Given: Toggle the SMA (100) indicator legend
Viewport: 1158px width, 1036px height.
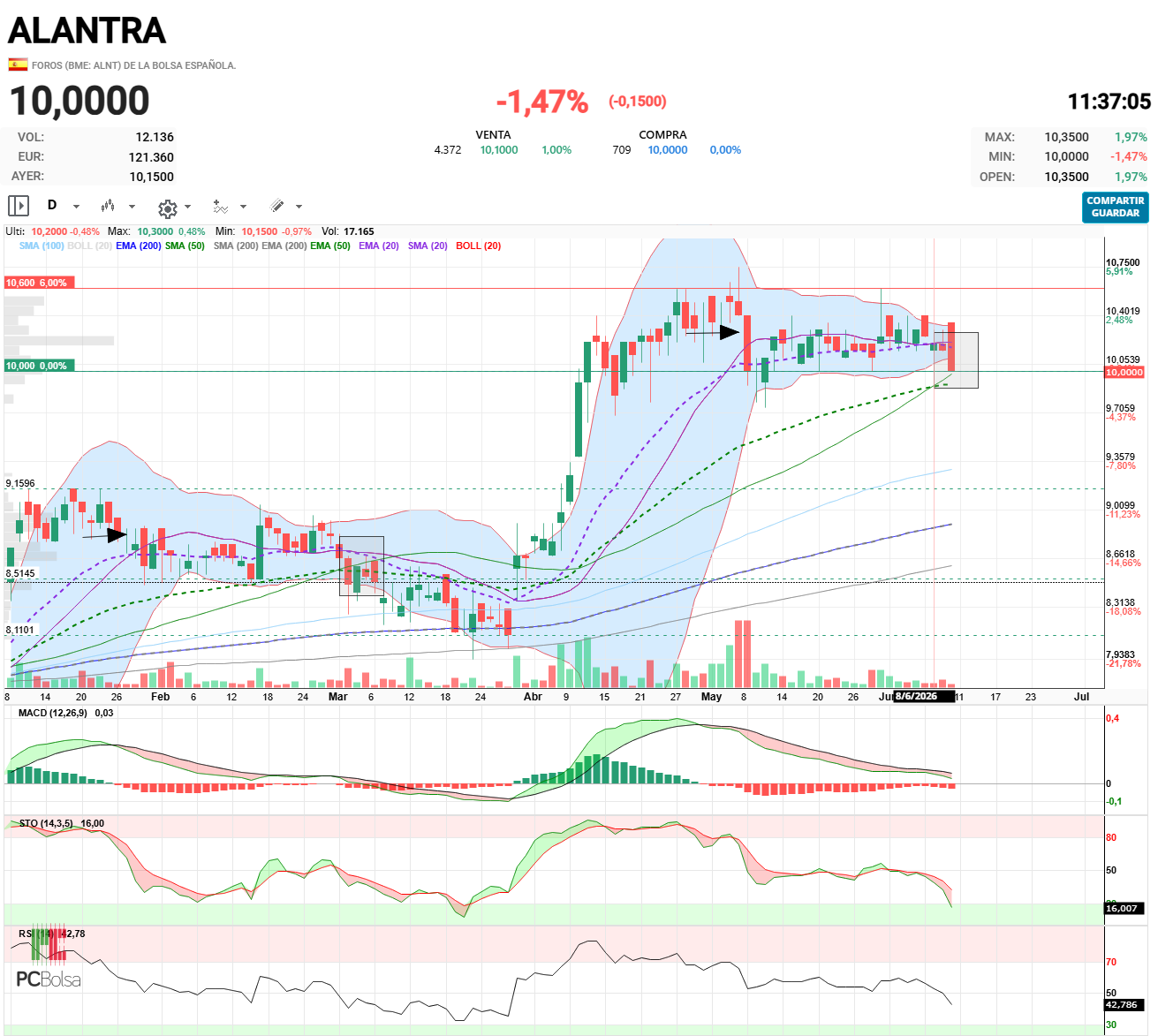Looking at the screenshot, I should [x=42, y=246].
